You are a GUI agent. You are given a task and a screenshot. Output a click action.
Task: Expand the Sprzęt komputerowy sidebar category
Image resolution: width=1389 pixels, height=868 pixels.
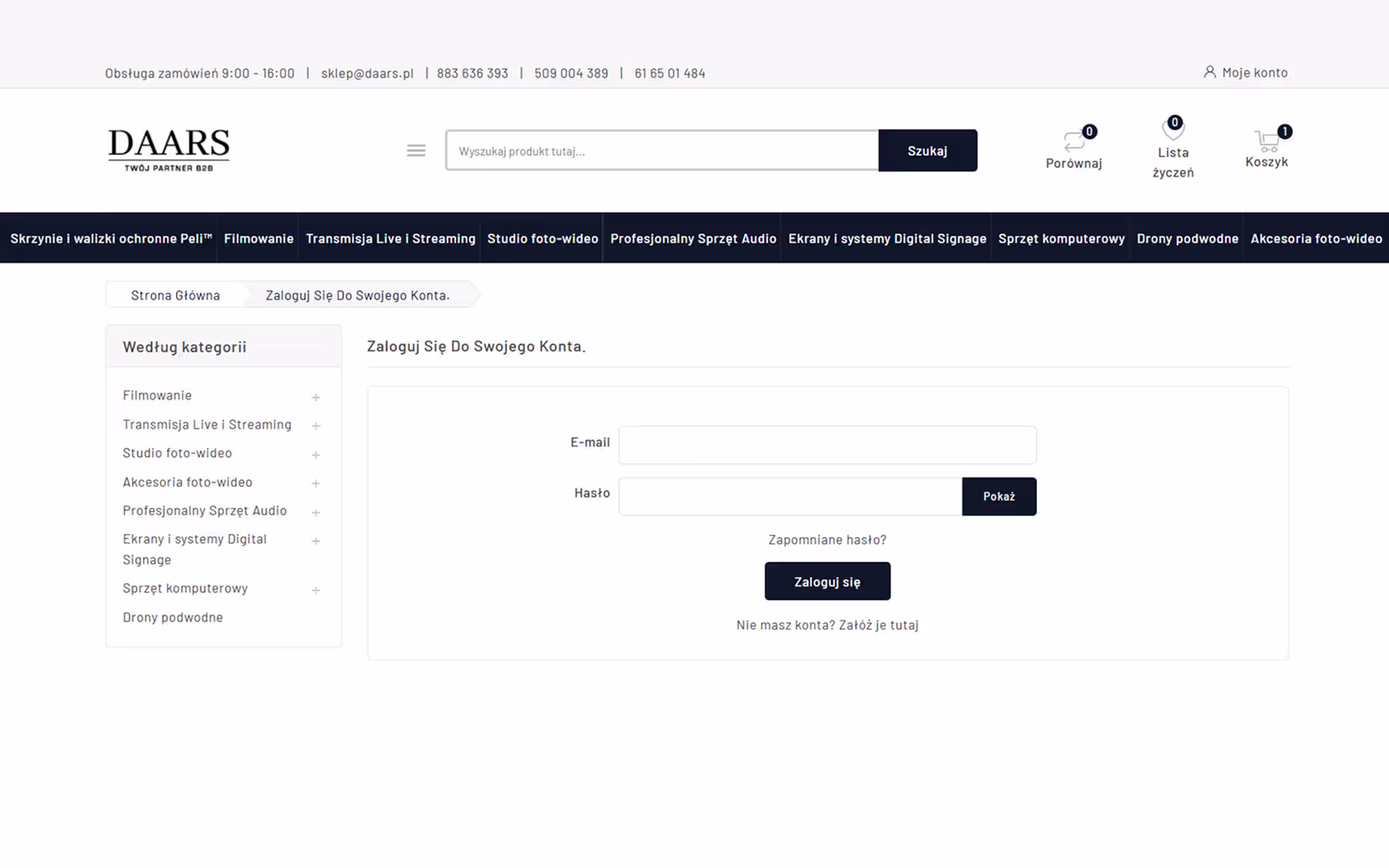316,590
